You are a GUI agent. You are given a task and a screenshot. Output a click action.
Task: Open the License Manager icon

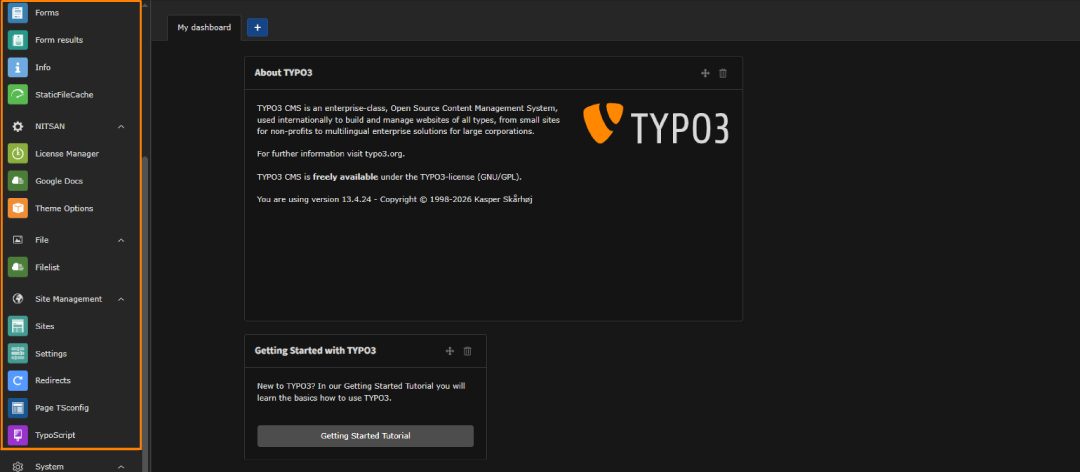[x=18, y=154]
